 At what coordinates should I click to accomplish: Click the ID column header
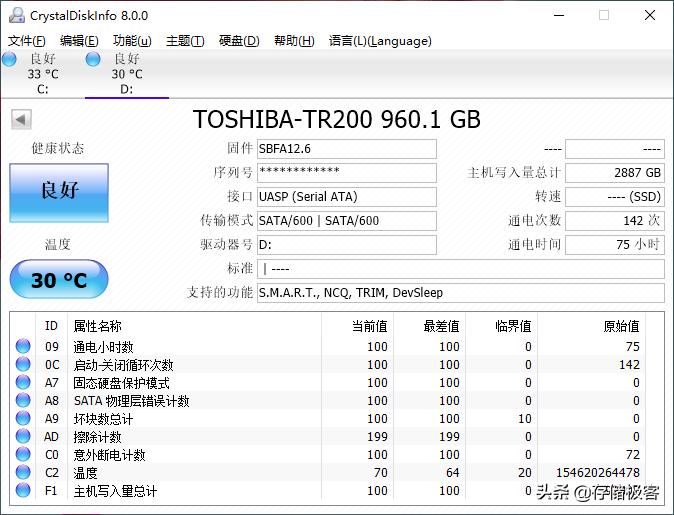point(51,326)
